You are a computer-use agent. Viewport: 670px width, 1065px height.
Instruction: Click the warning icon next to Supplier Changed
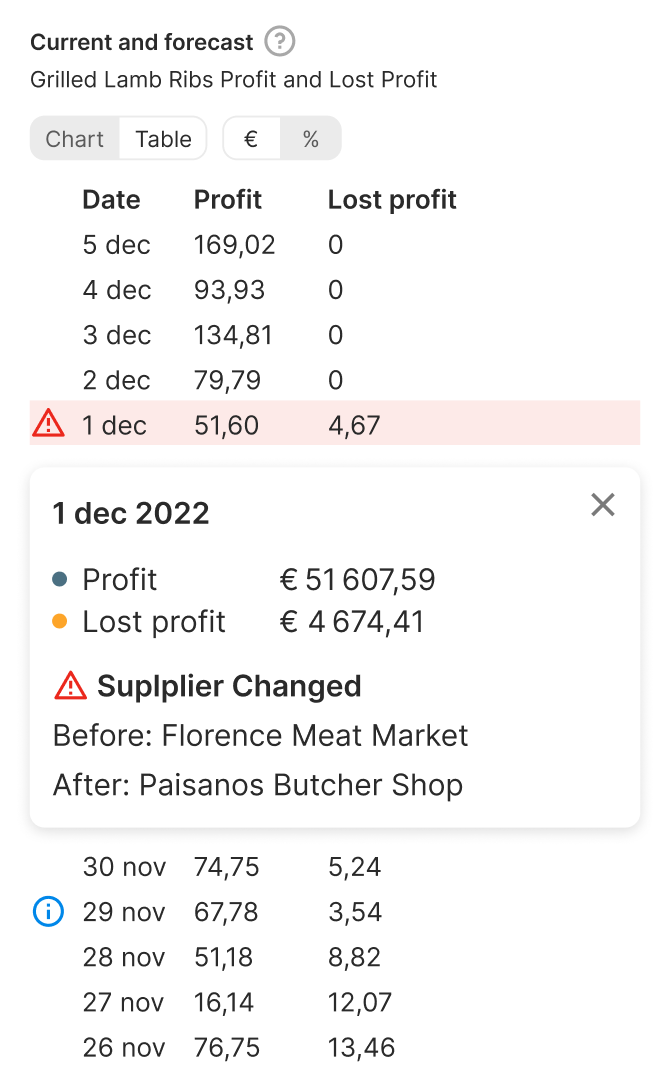71,686
